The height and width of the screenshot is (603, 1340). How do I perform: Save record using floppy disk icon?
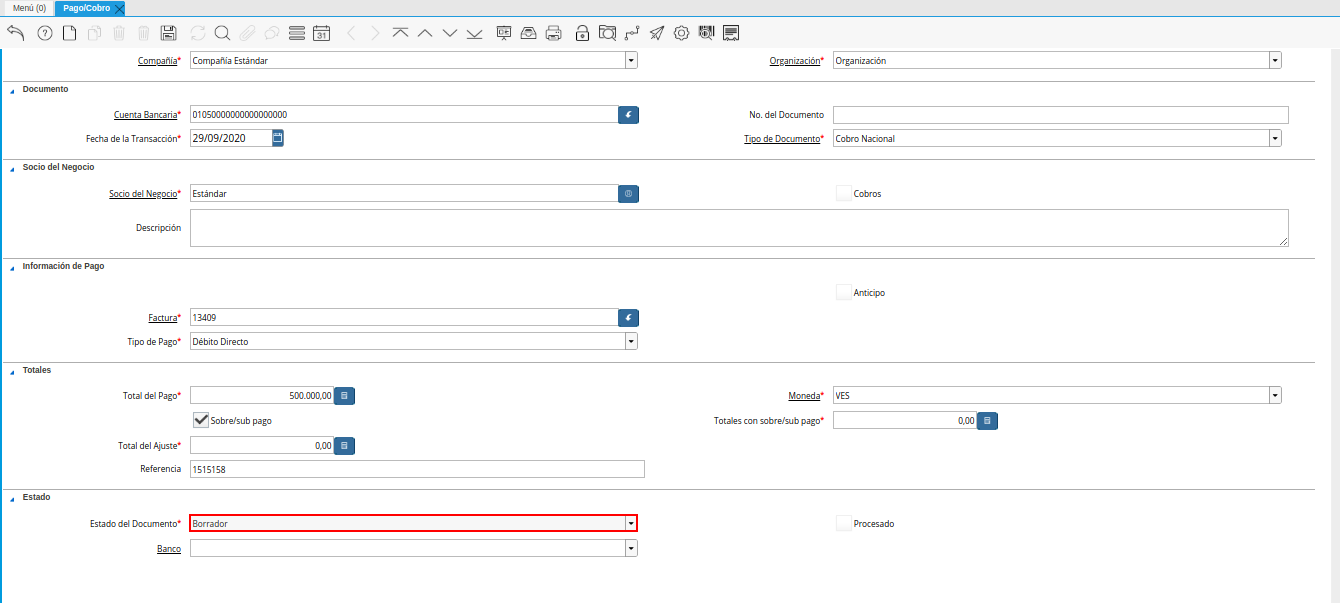click(169, 33)
